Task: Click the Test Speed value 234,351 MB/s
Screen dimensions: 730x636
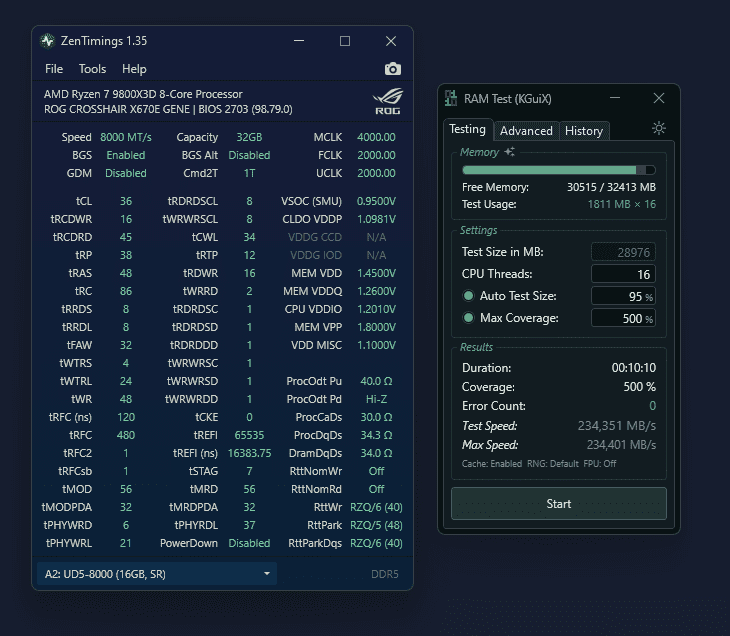Action: [616, 426]
